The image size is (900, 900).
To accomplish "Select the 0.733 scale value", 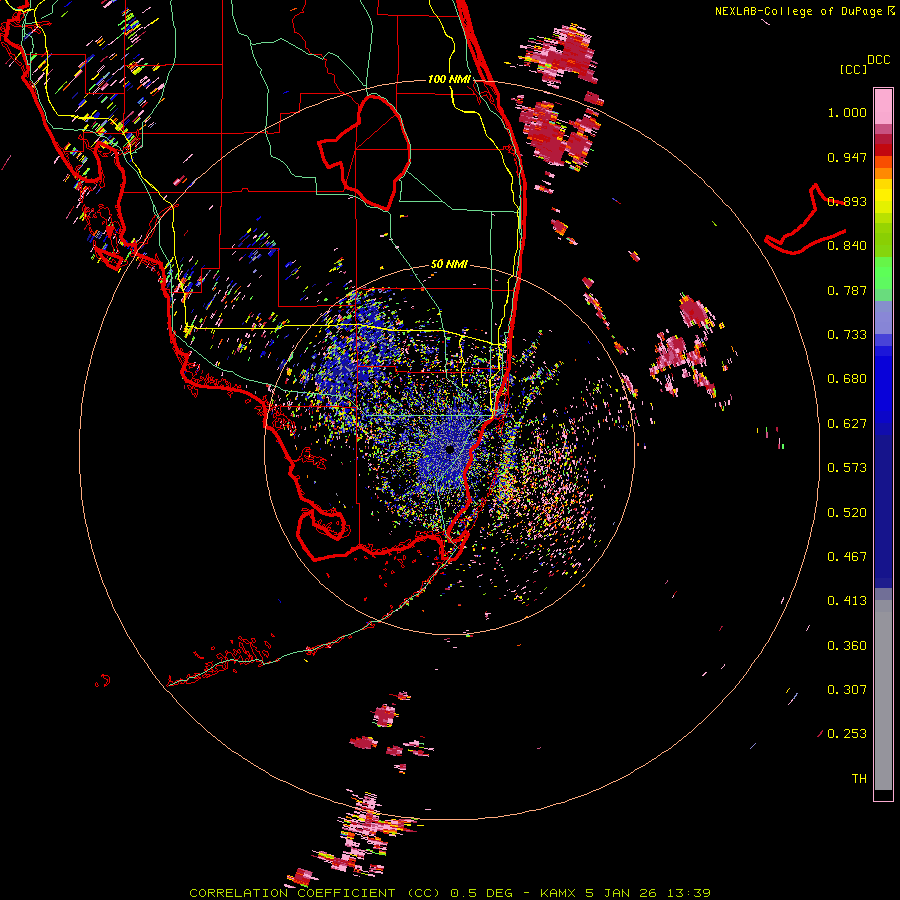I will point(847,335).
